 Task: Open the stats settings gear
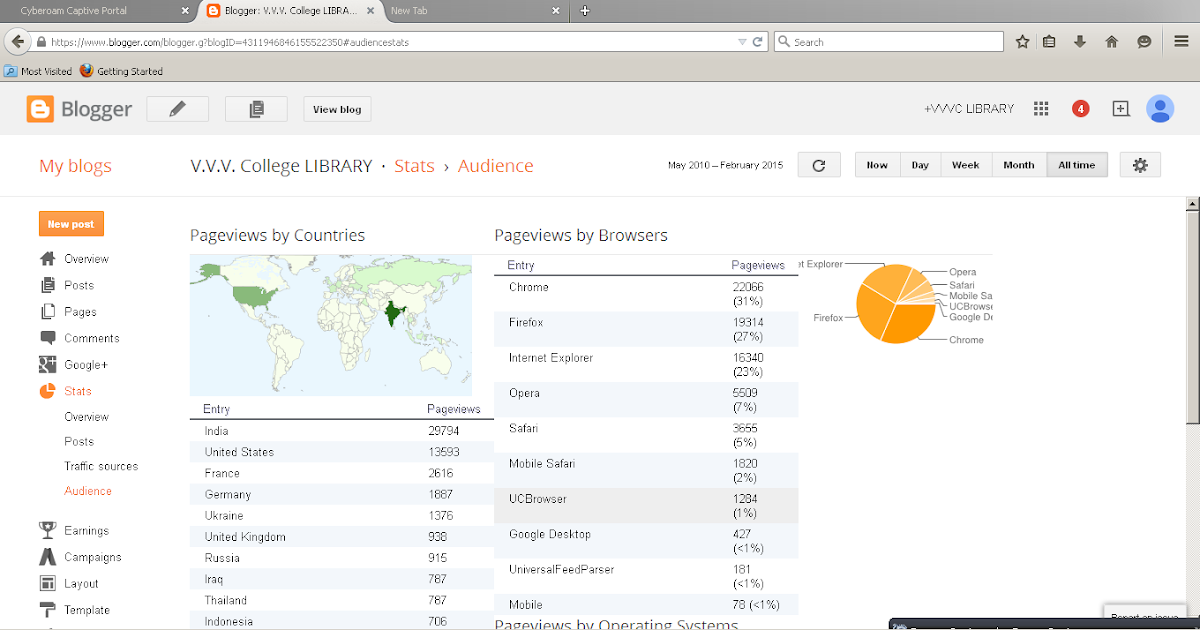click(1140, 165)
